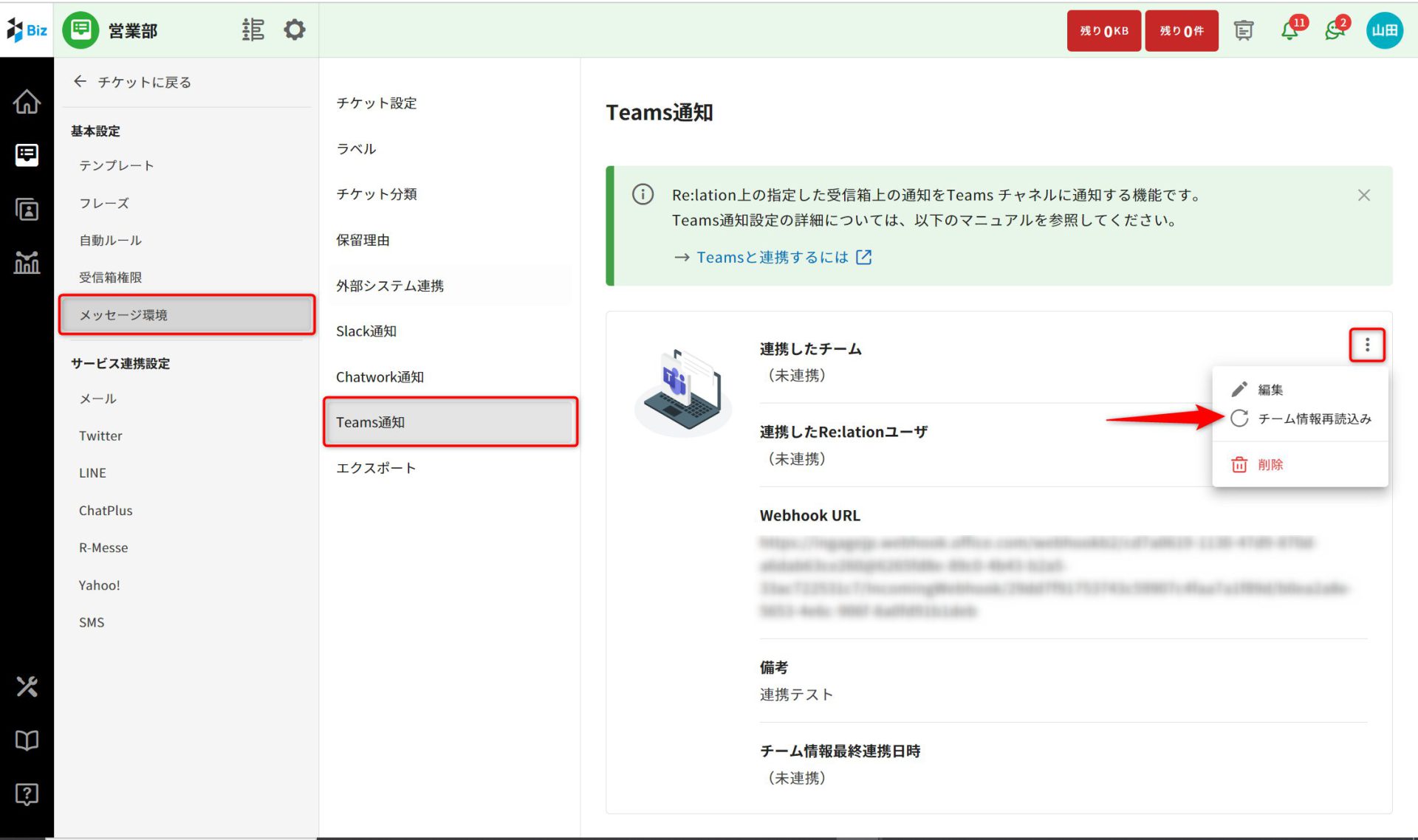The image size is (1418, 840).
Task: Click the list layout icon near 営業部
Action: [253, 30]
